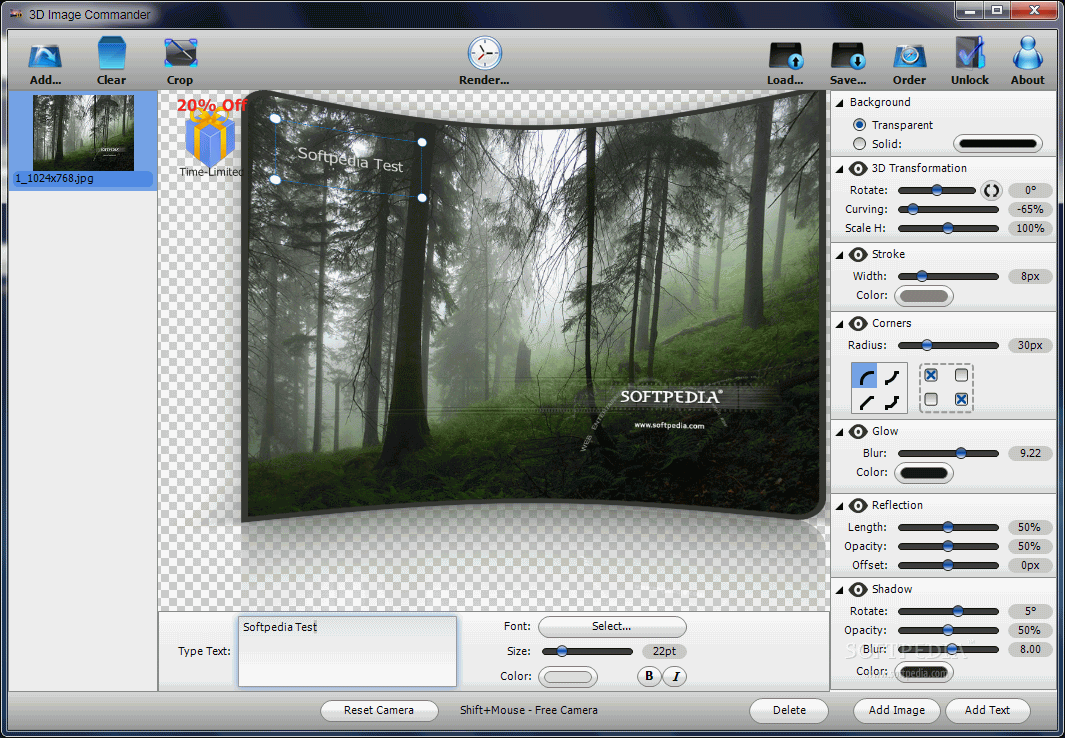Screen dimensions: 1065x738
Task: Open the Solid background color swatch
Action: pos(998,144)
